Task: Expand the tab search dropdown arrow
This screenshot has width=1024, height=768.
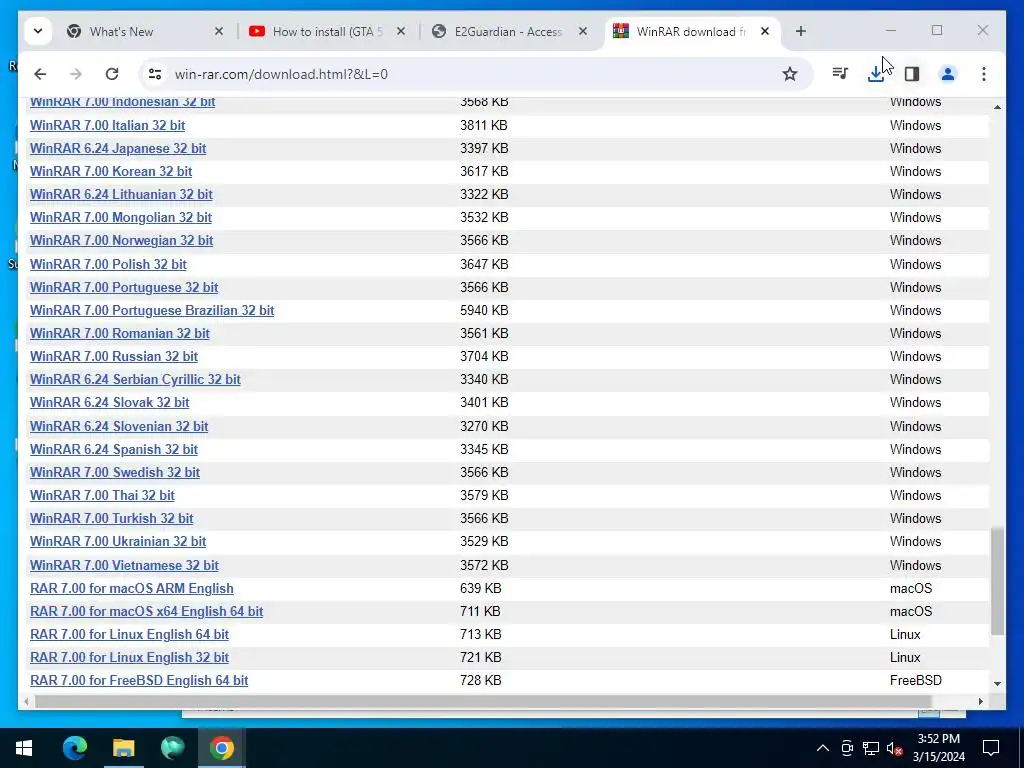Action: 38,31
